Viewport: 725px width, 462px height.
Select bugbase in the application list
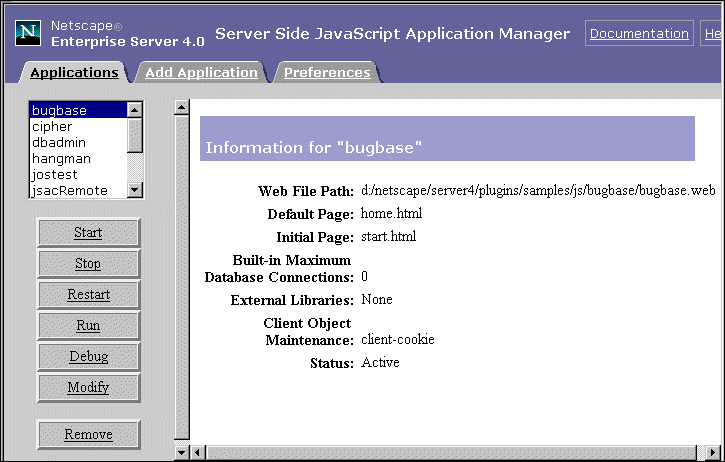(x=78, y=111)
